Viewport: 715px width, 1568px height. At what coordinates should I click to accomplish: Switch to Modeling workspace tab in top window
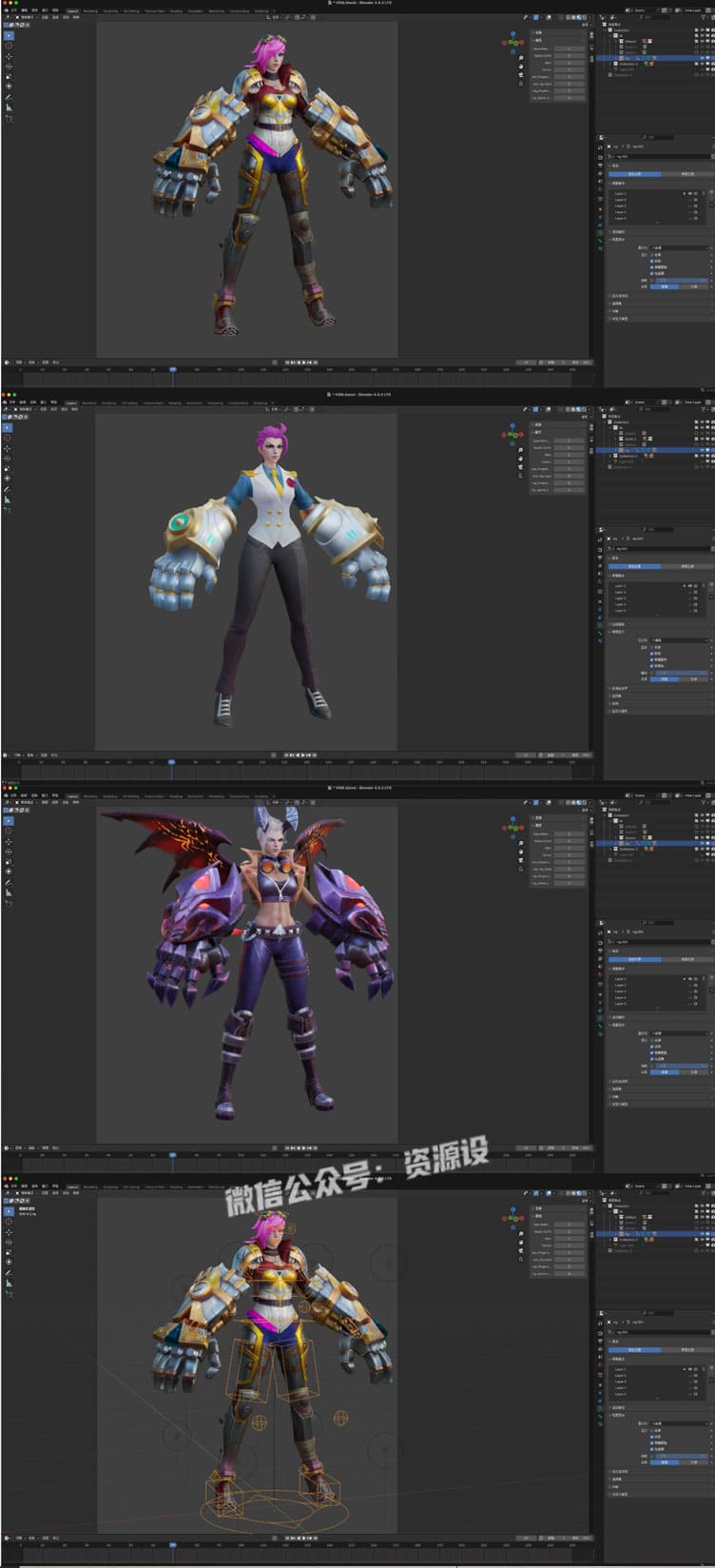(90, 11)
